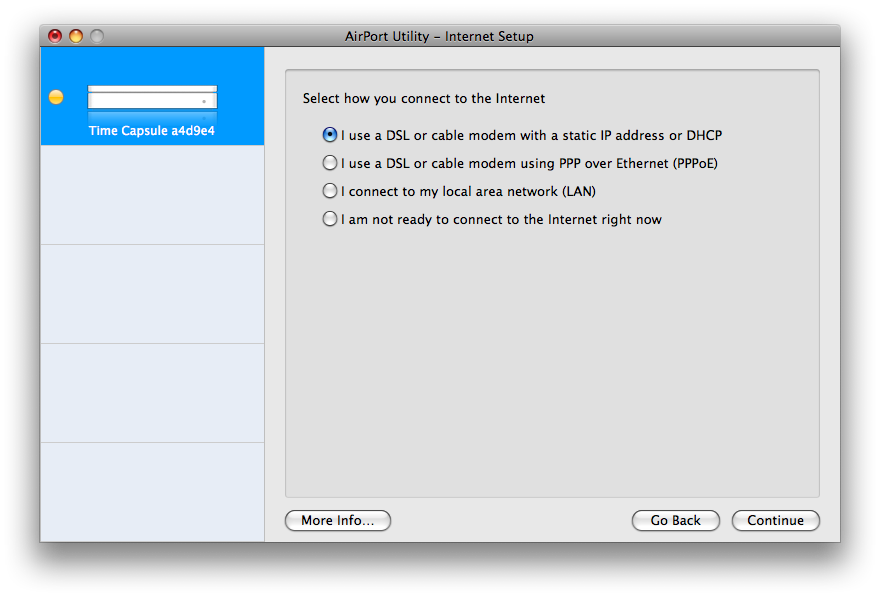Click the Time Capsule device icon
The image size is (880, 597).
152,101
